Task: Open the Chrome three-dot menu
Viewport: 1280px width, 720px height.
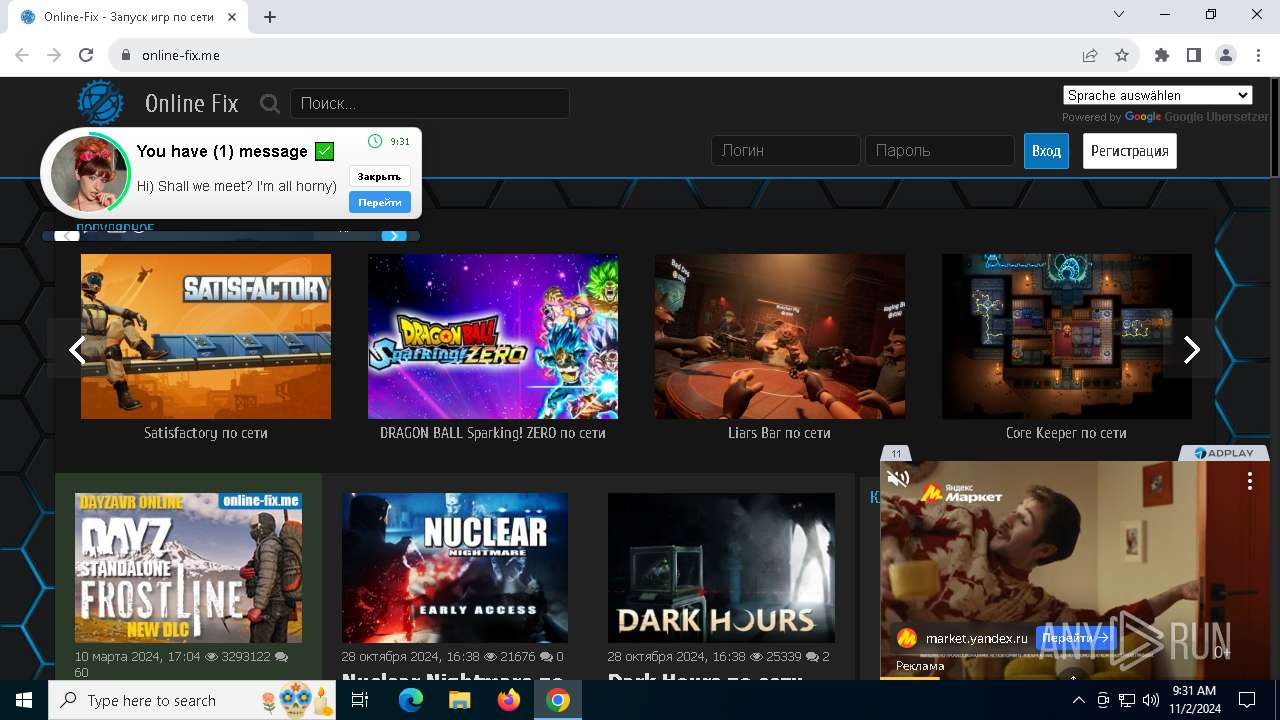Action: pos(1257,55)
